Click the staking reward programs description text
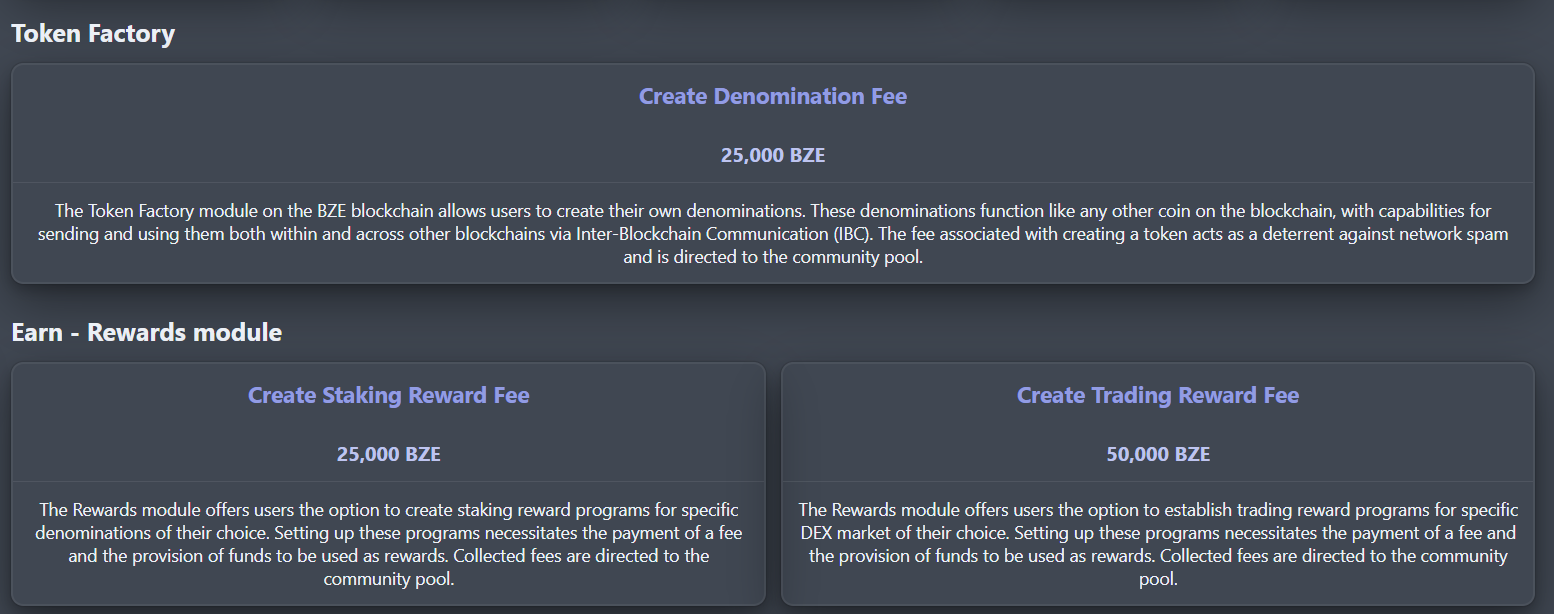The image size is (1554, 614). pyautogui.click(x=388, y=544)
